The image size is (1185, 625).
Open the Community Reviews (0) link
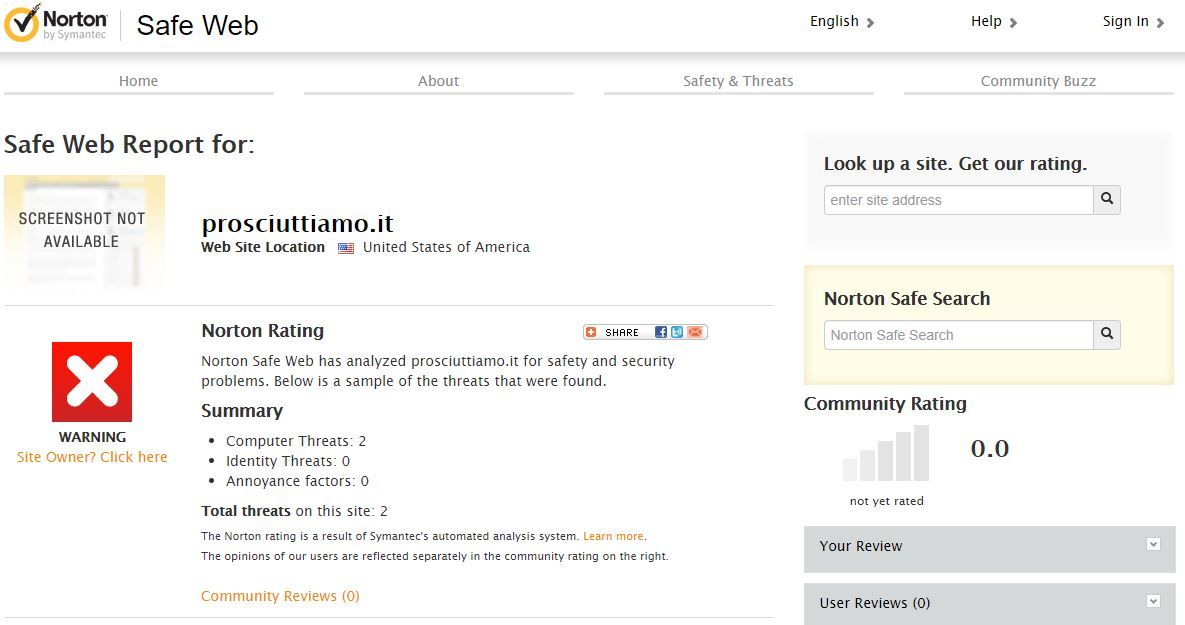tap(280, 596)
